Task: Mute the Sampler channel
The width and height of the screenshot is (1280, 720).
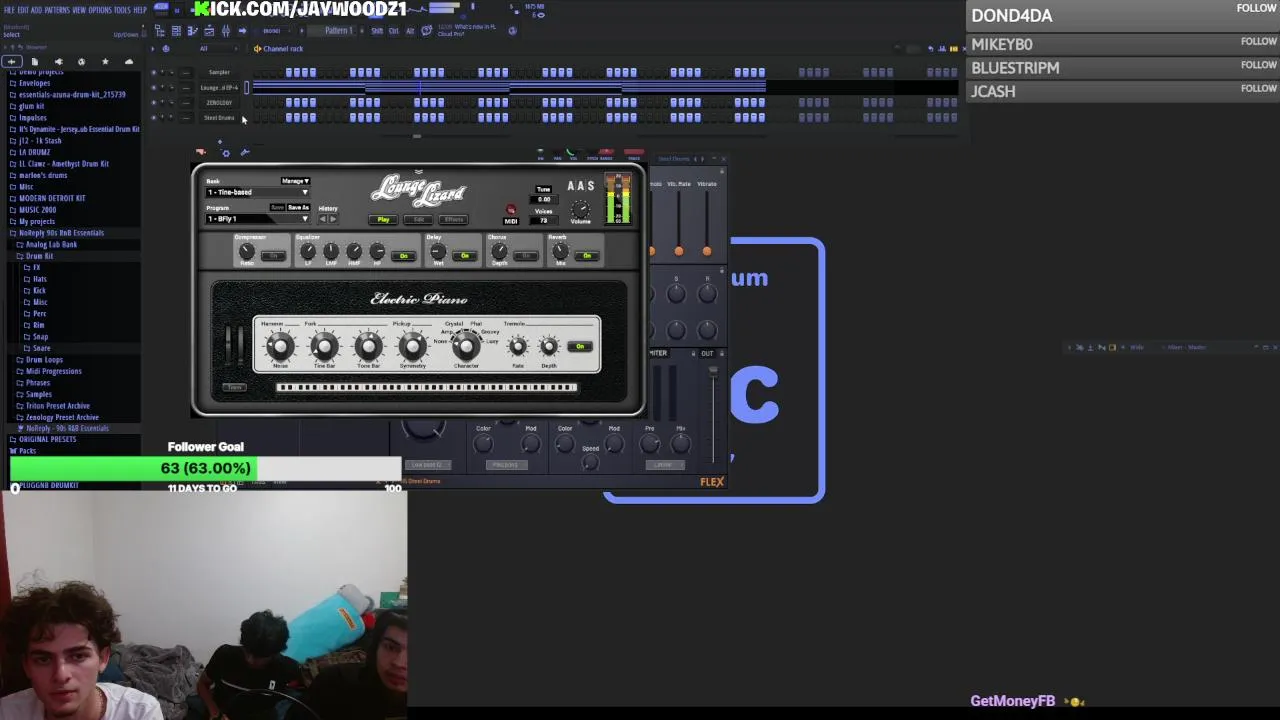Action: coord(154,73)
